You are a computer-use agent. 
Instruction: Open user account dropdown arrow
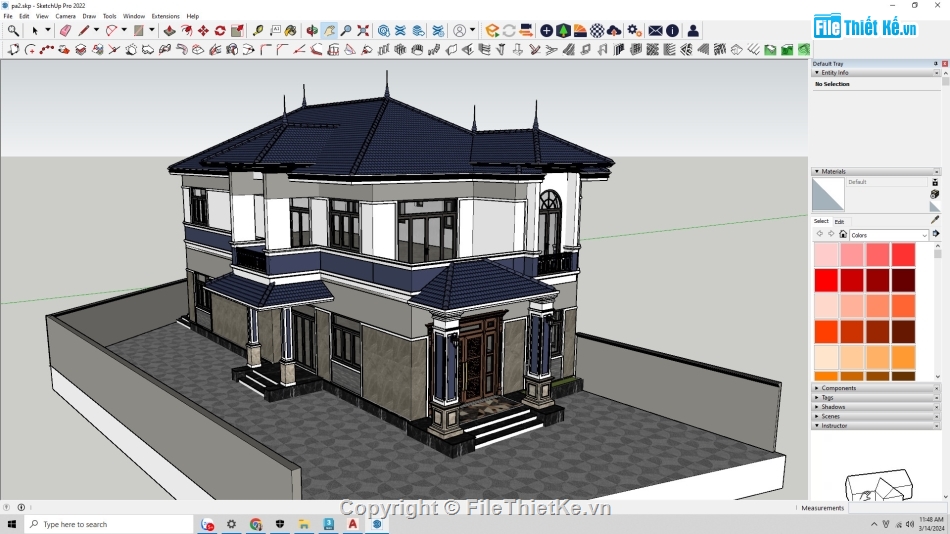(473, 30)
